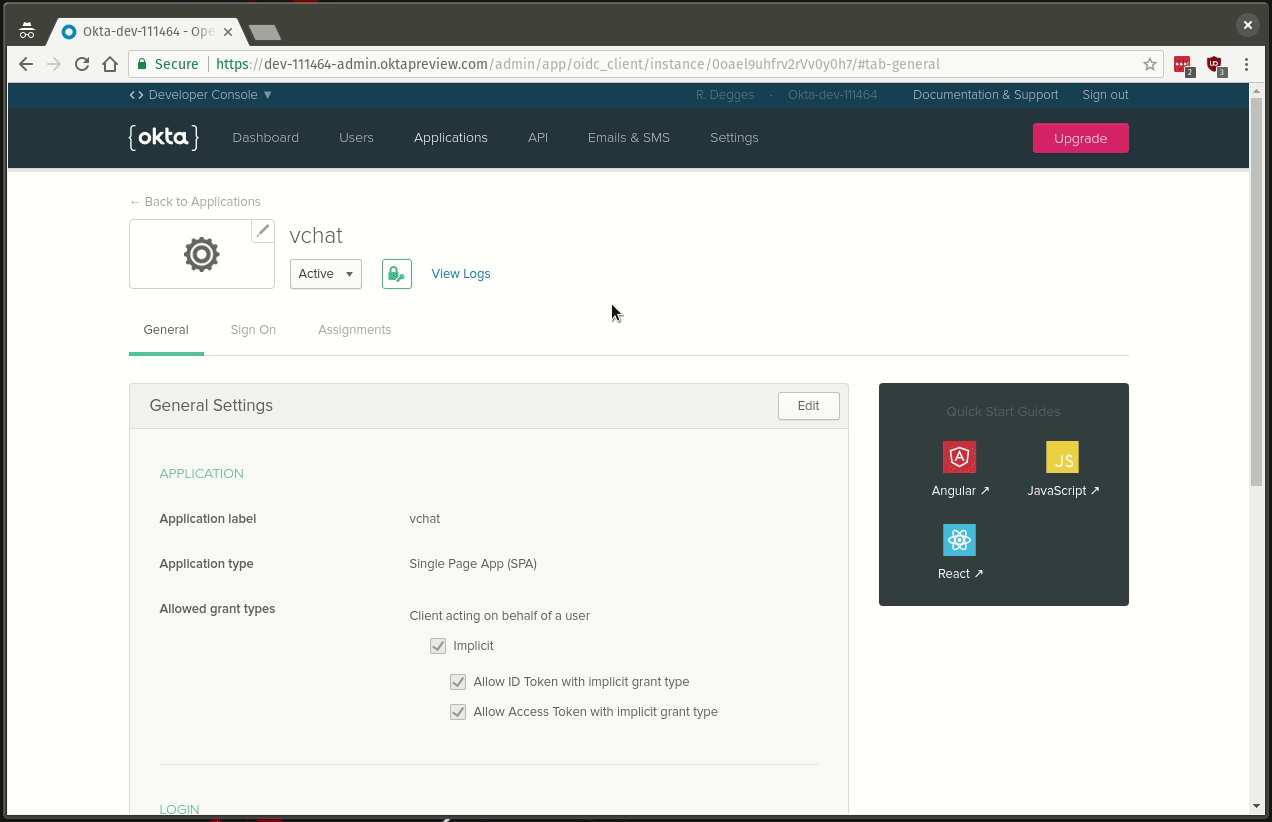The height and width of the screenshot is (822, 1272).
Task: Toggle Allow ID Token with implicit grant
Action: pos(458,682)
